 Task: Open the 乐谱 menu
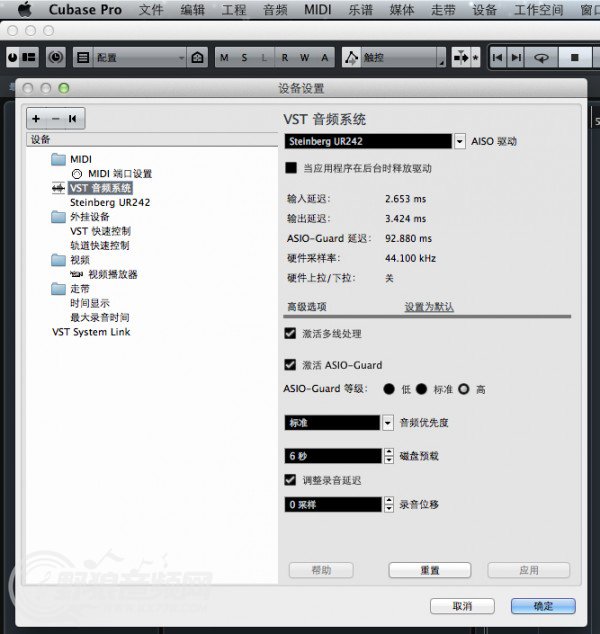(360, 9)
